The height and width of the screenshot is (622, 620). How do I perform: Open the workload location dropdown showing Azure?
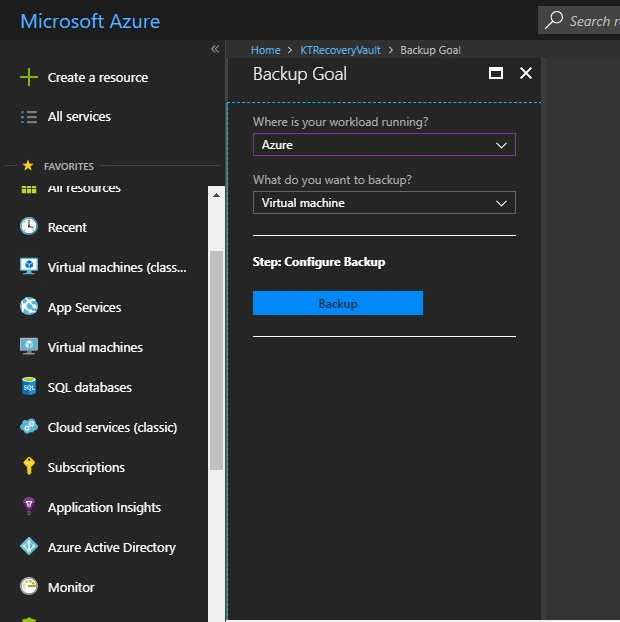384,145
